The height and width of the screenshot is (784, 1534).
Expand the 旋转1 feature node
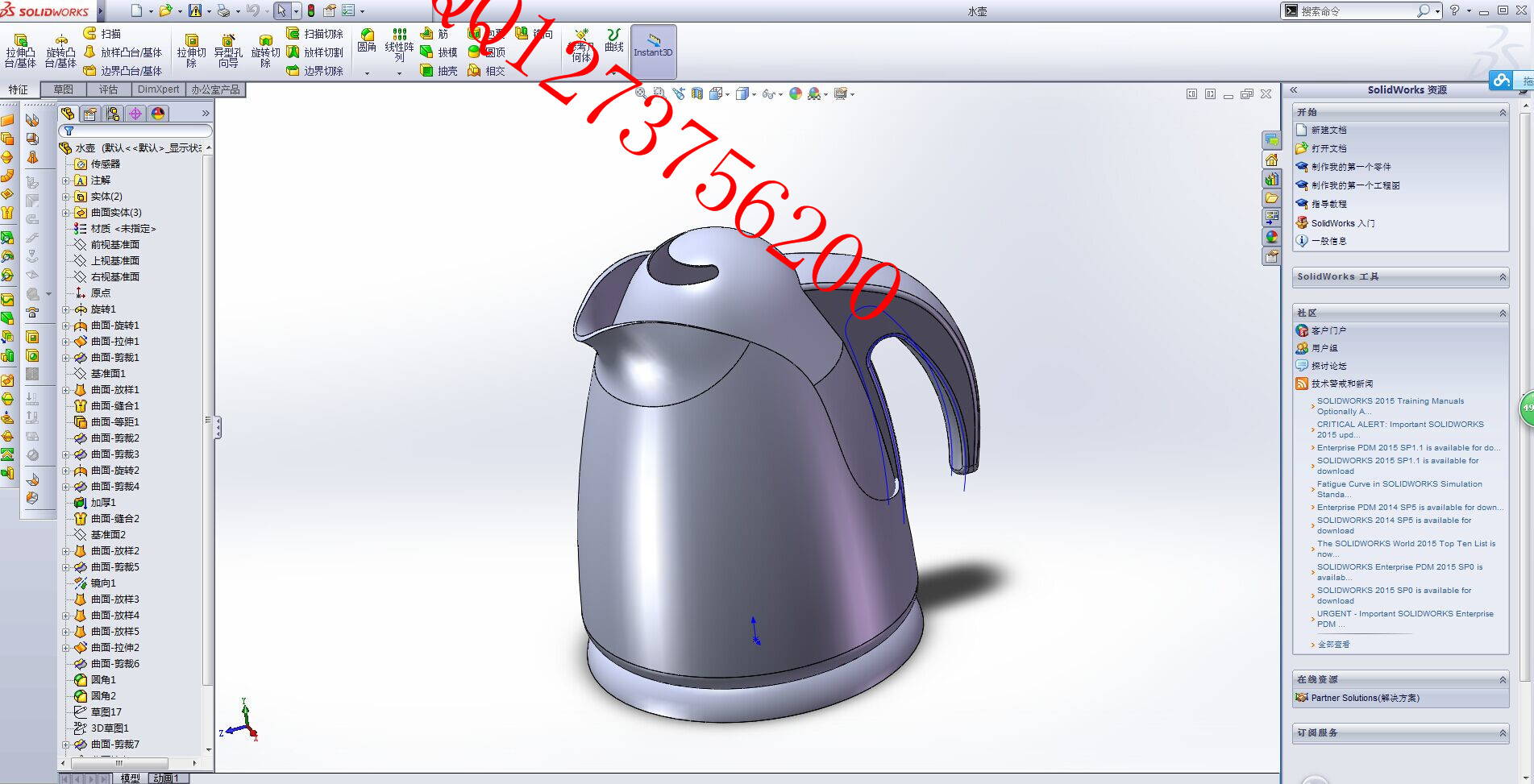click(x=66, y=309)
